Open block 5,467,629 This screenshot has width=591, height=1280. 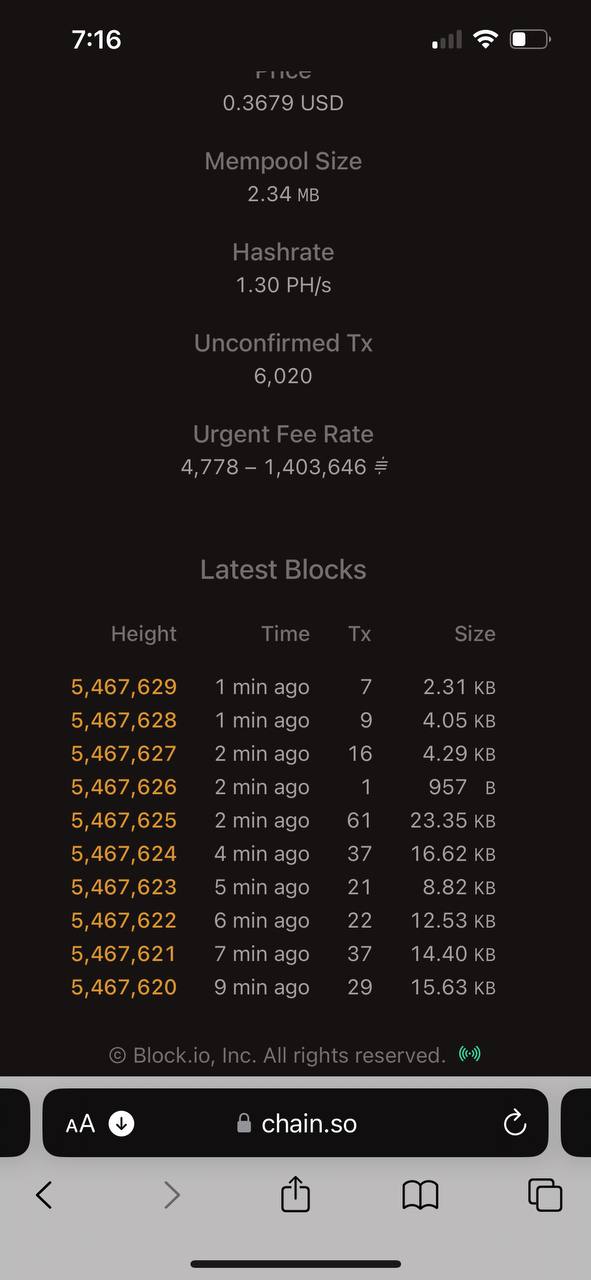[x=124, y=687]
